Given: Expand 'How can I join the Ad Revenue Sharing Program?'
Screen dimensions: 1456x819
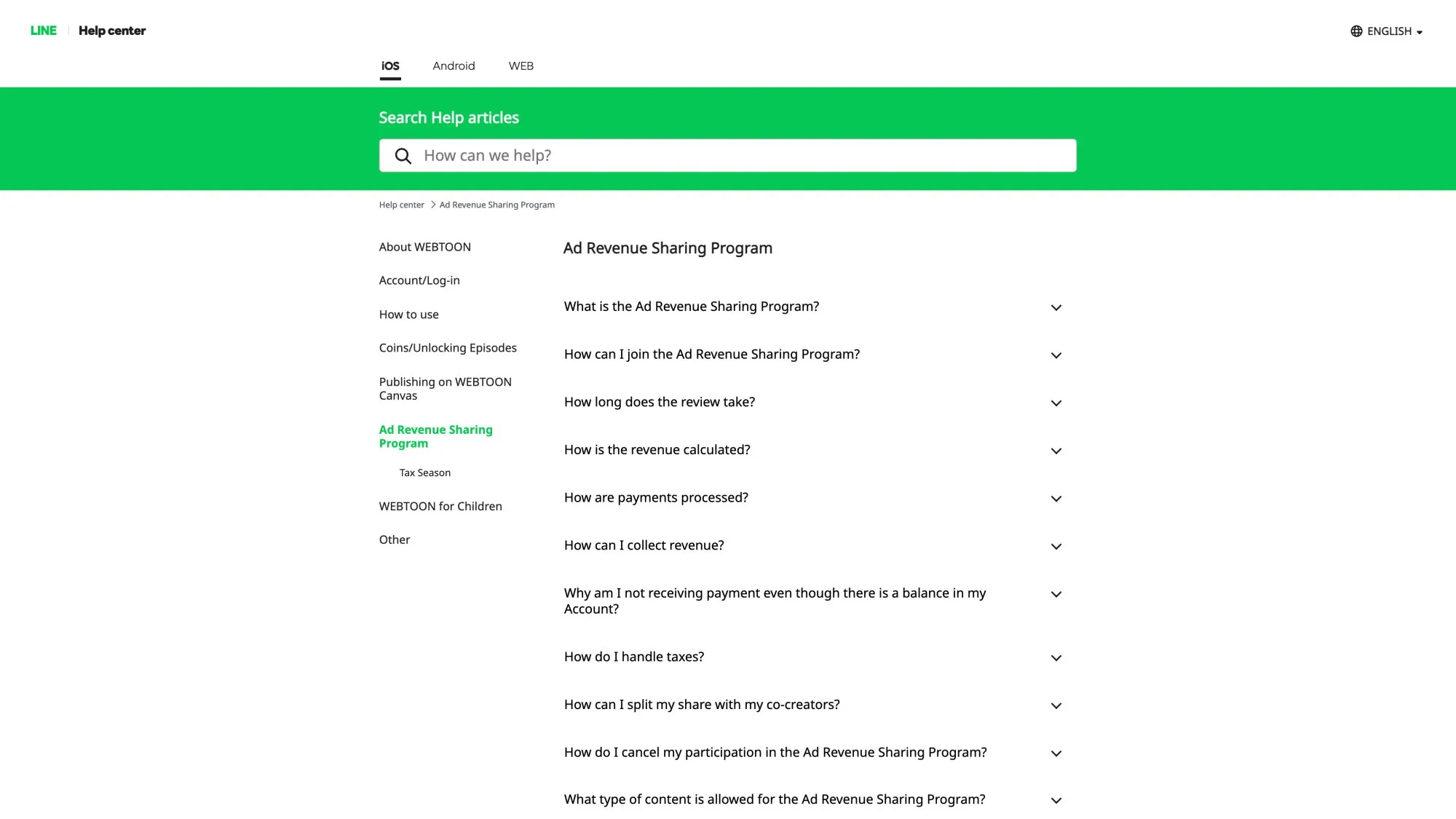Looking at the screenshot, I should (712, 355).
